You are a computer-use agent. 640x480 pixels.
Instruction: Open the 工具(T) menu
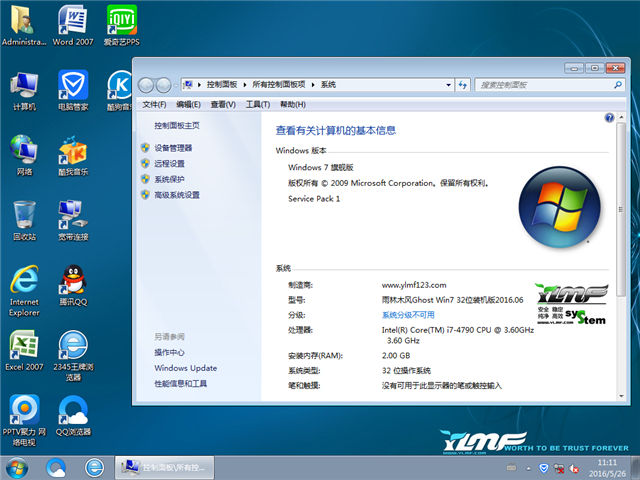tap(258, 104)
